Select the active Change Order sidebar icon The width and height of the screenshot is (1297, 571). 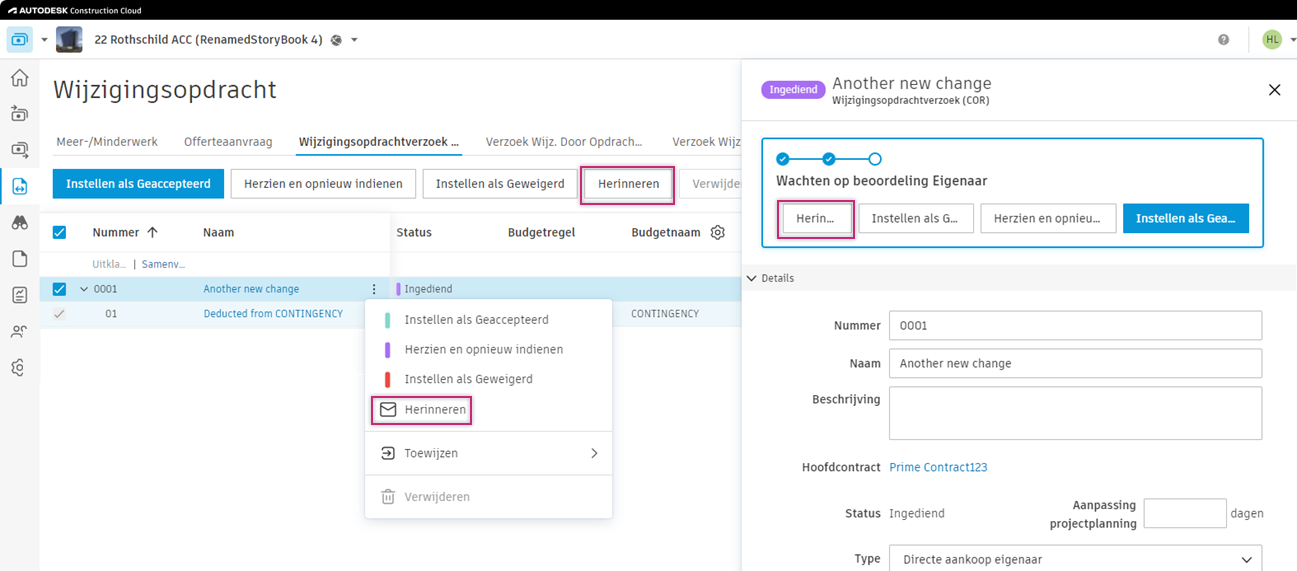19,186
